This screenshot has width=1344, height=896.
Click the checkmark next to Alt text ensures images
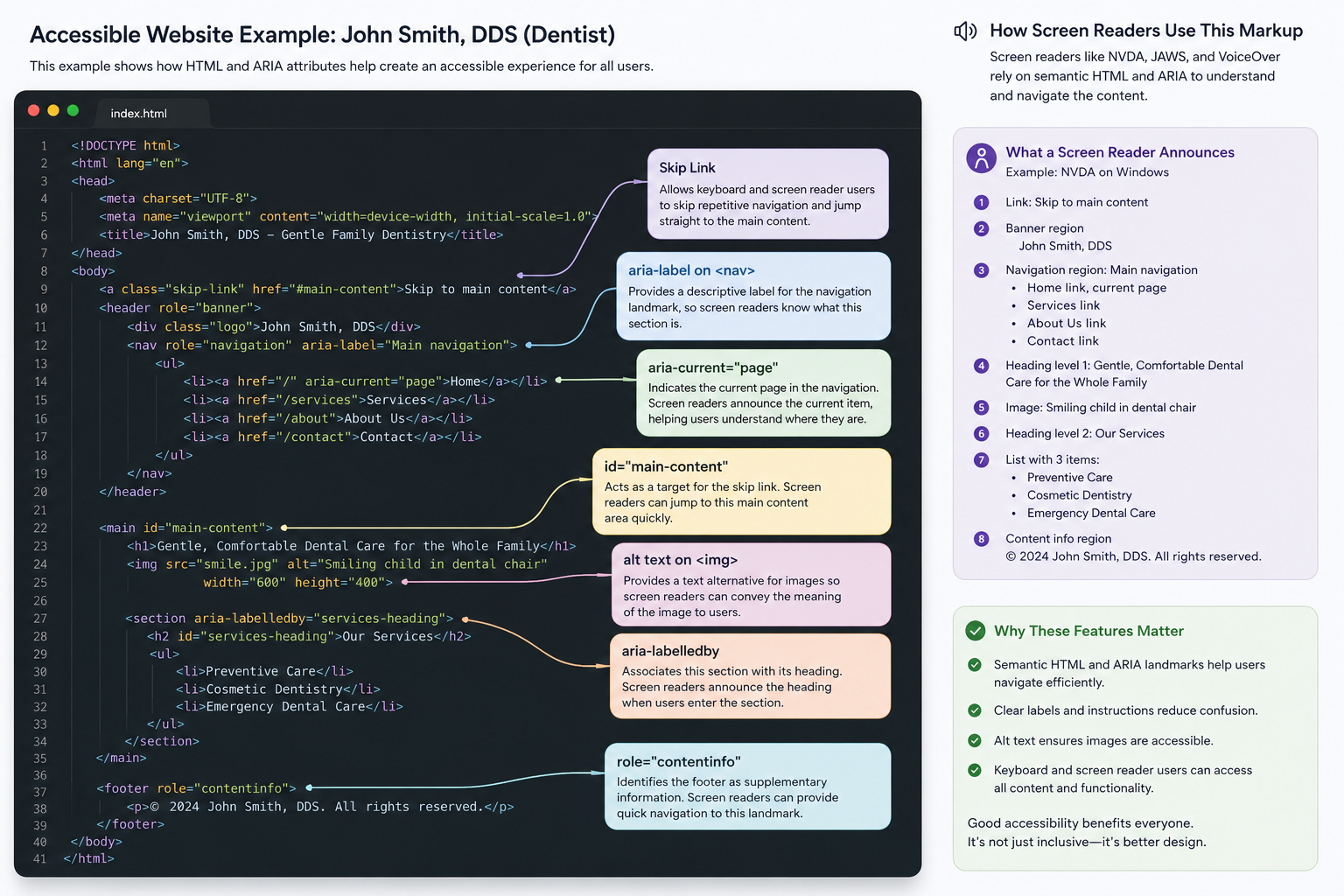coord(975,740)
